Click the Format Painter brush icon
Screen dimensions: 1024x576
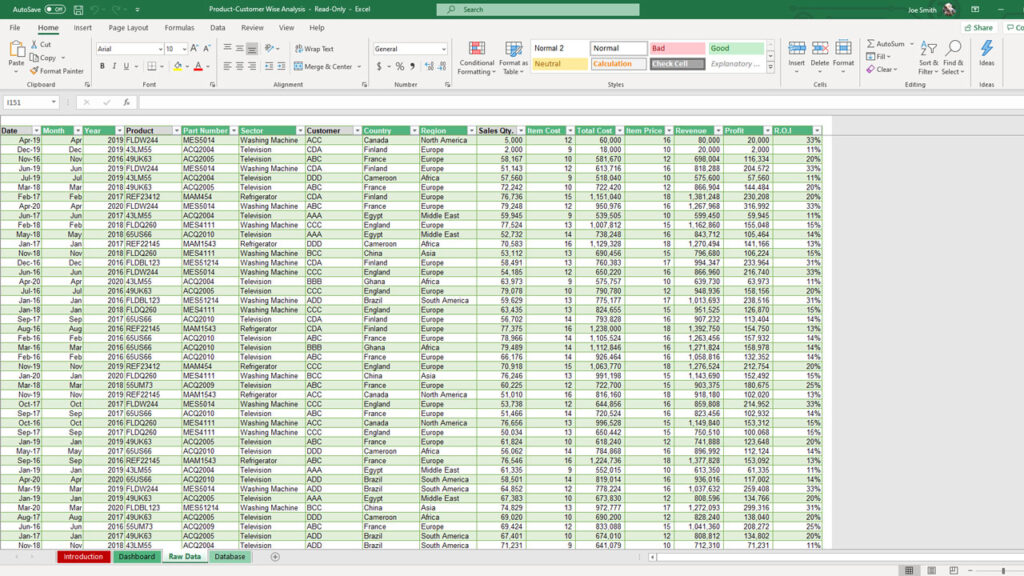(x=34, y=71)
